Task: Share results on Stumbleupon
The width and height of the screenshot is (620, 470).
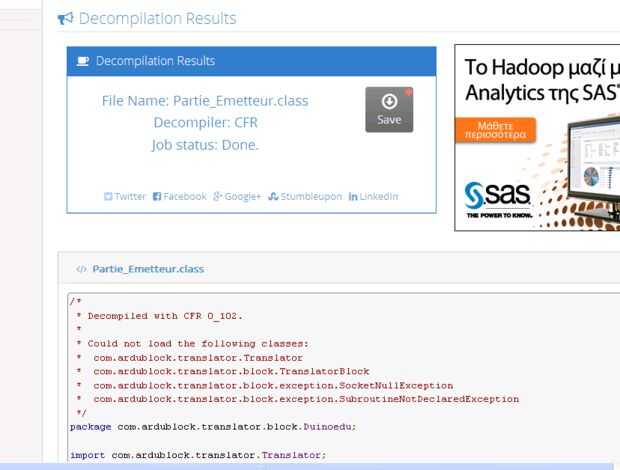Action: 305,196
